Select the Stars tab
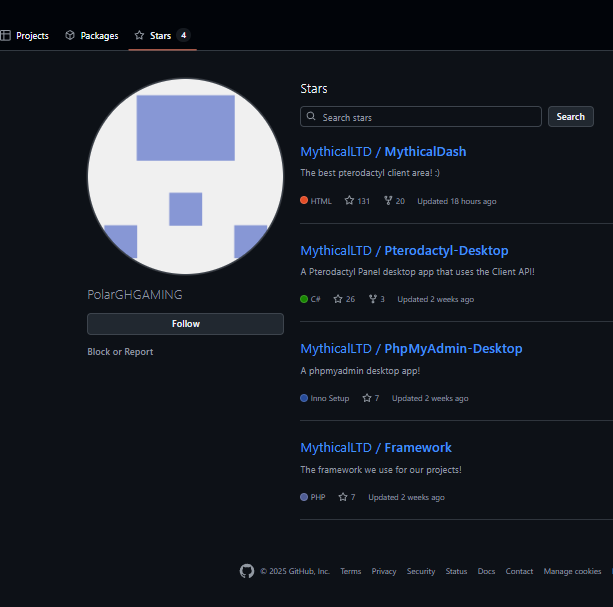 162,36
